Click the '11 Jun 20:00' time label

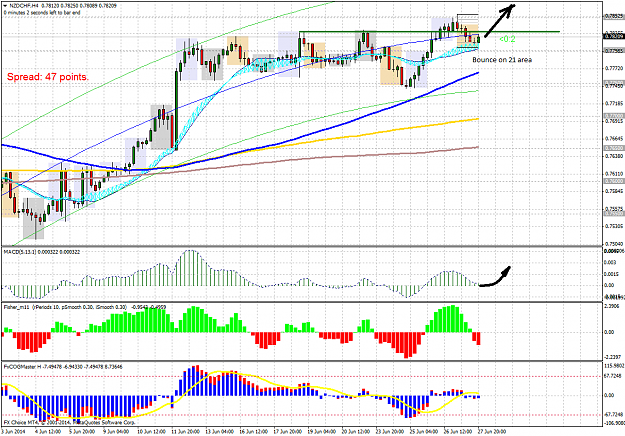pos(185,431)
